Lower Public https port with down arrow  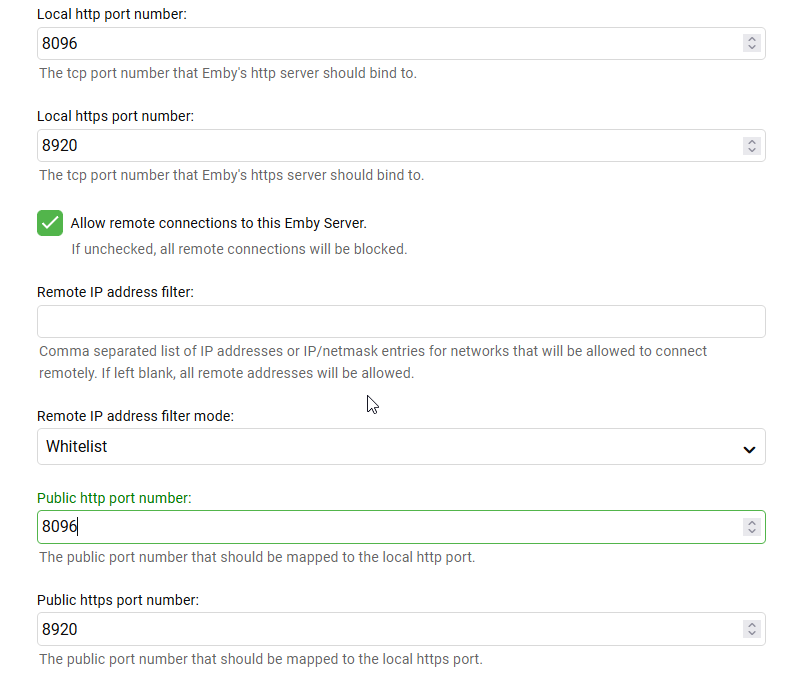[752, 634]
